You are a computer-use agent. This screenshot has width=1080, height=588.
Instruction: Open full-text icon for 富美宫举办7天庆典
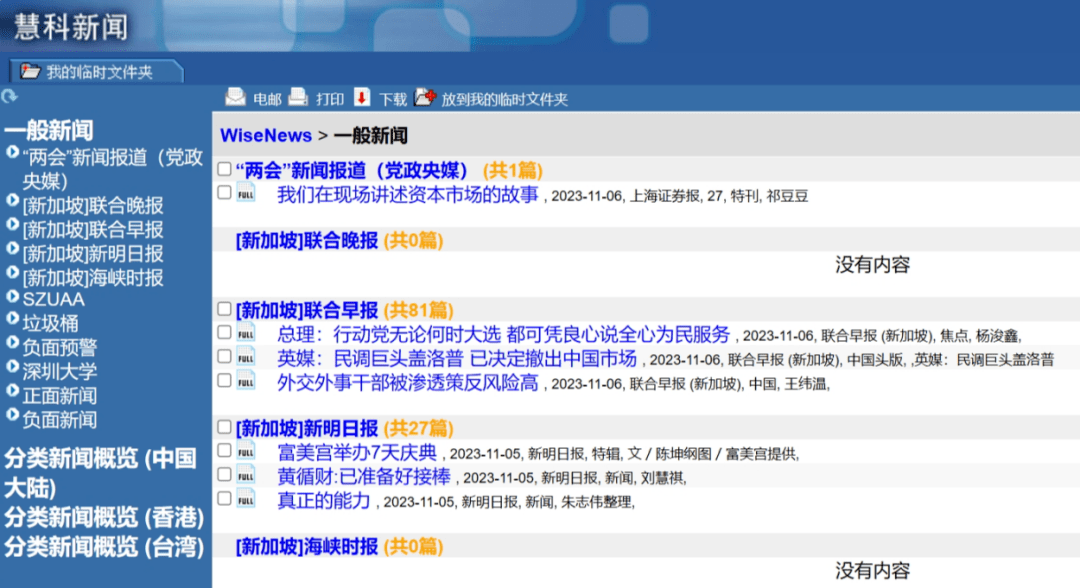coord(246,451)
